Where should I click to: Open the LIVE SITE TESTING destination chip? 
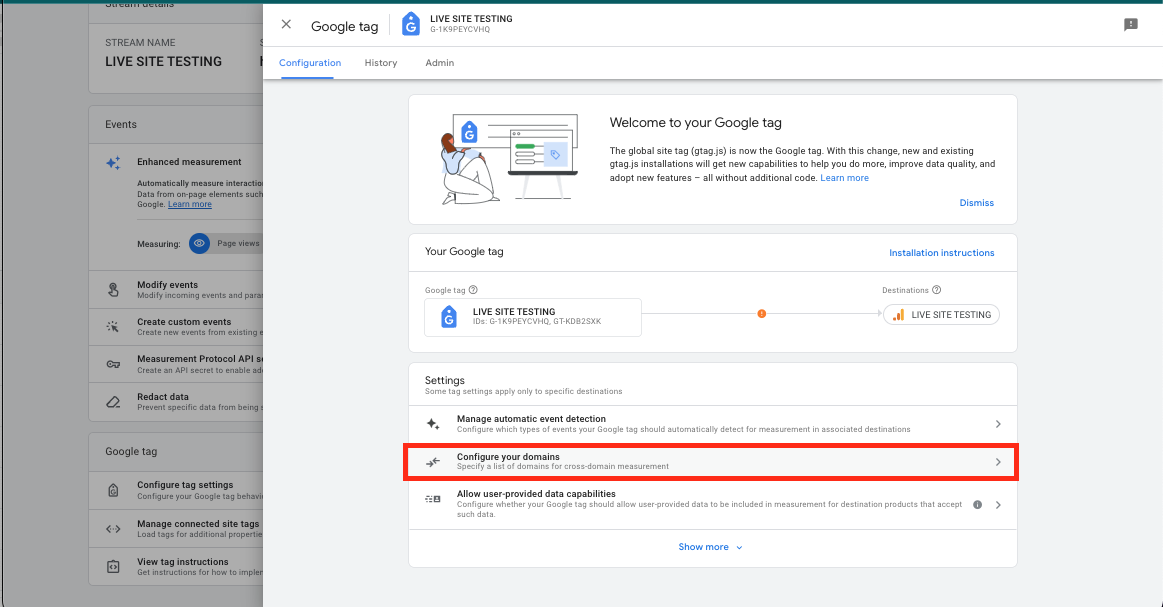941,315
